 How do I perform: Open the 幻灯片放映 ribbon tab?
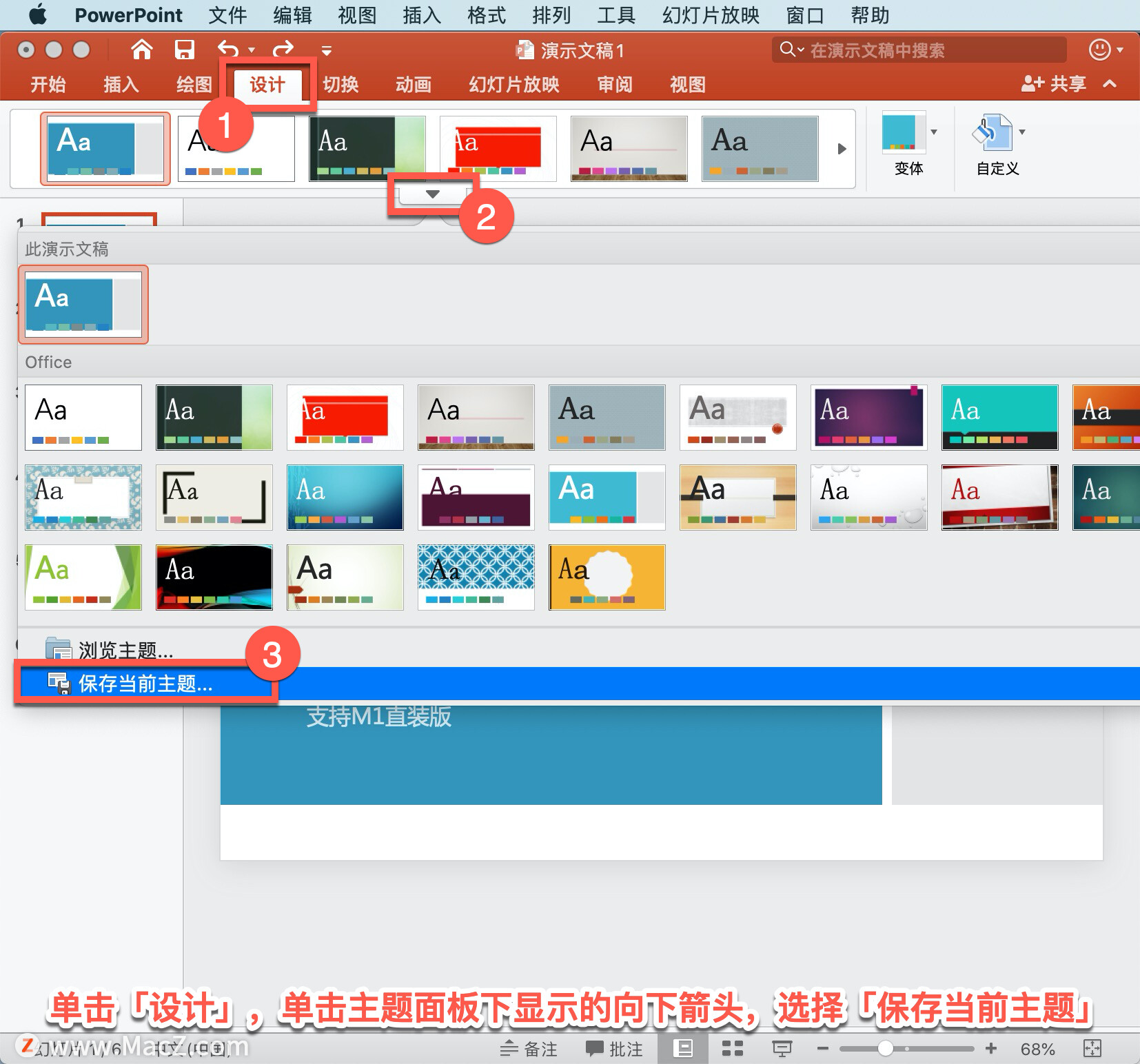[514, 84]
